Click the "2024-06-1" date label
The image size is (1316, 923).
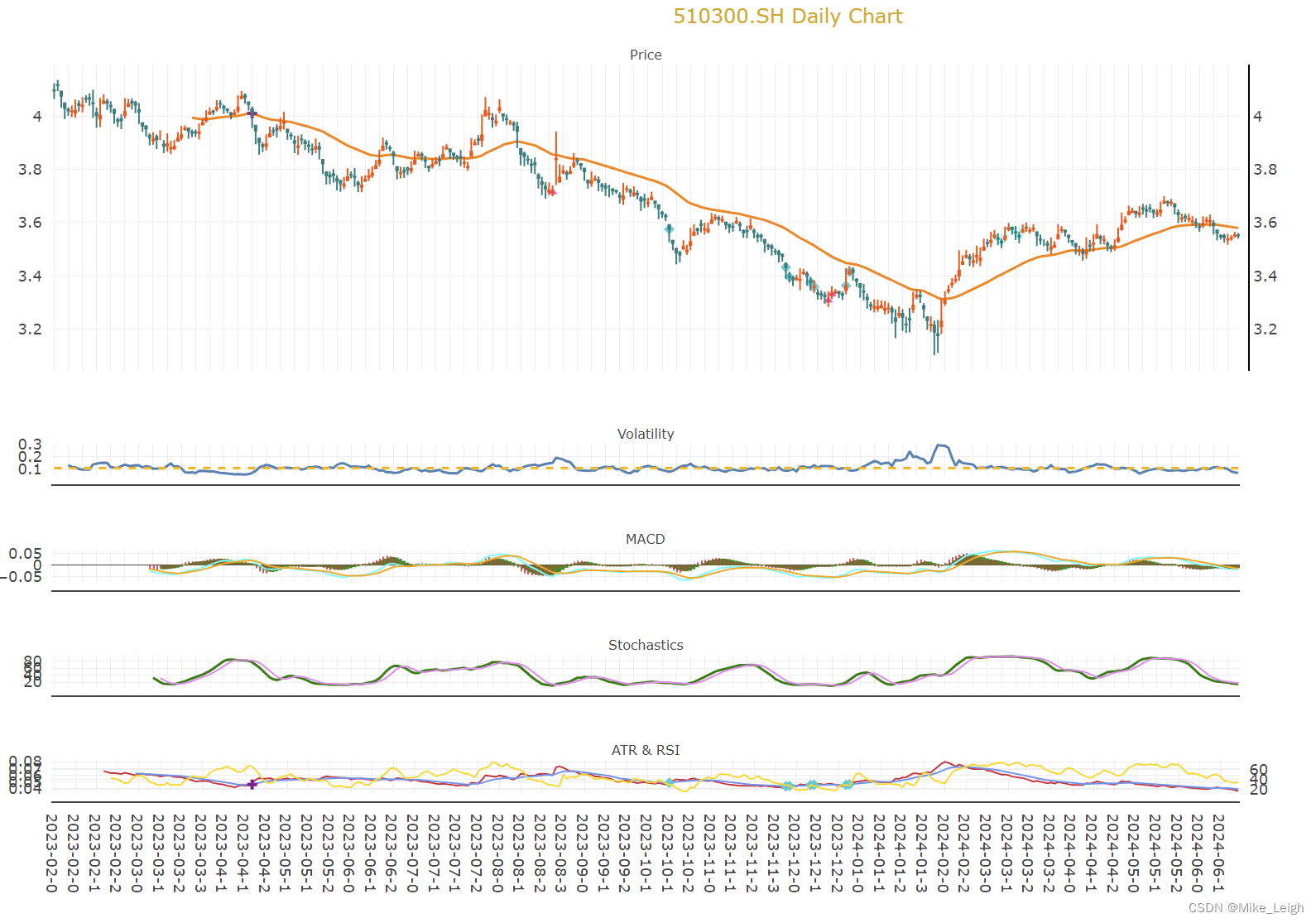point(1218,853)
